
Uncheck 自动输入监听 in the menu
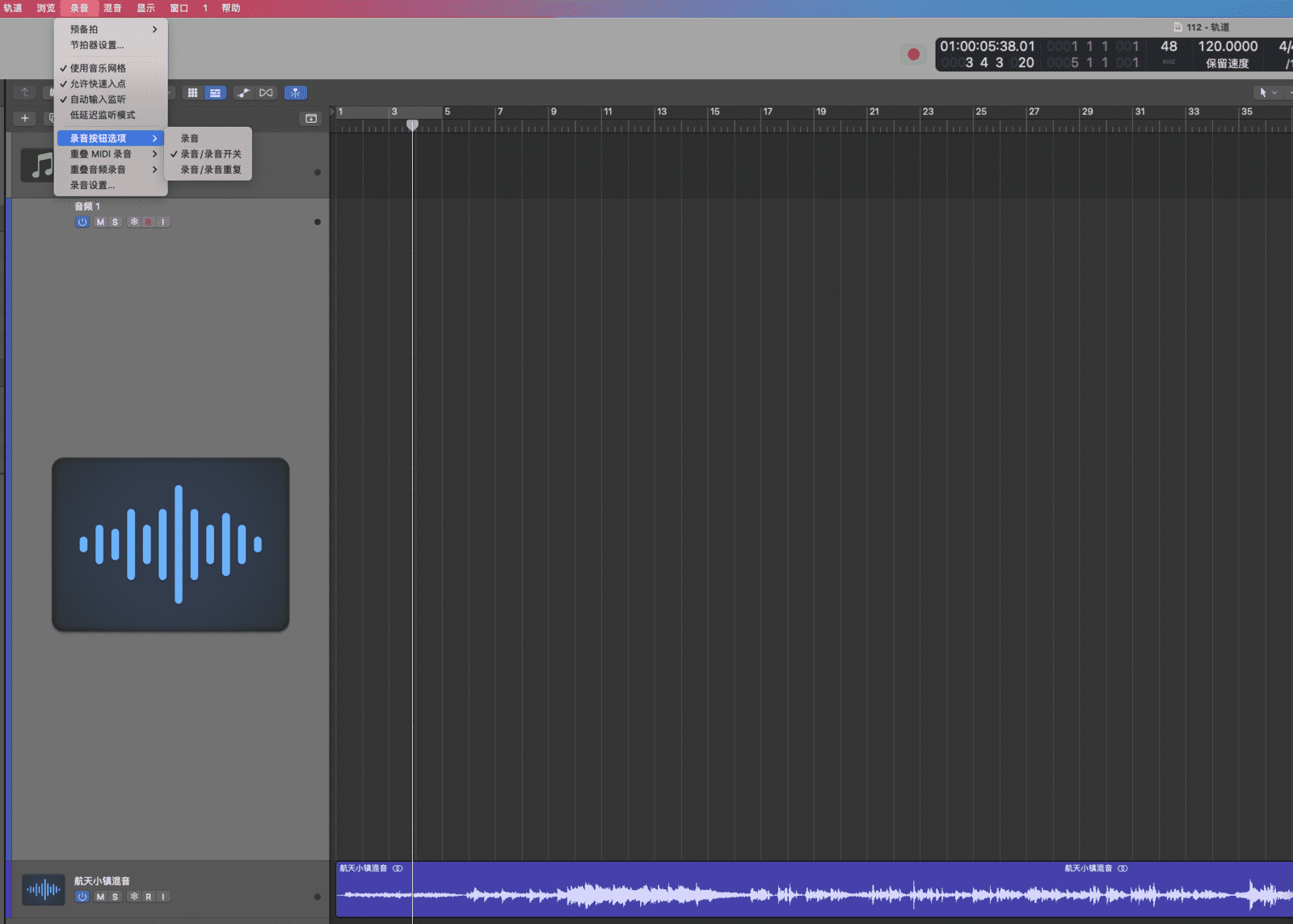pyautogui.click(x=98, y=99)
